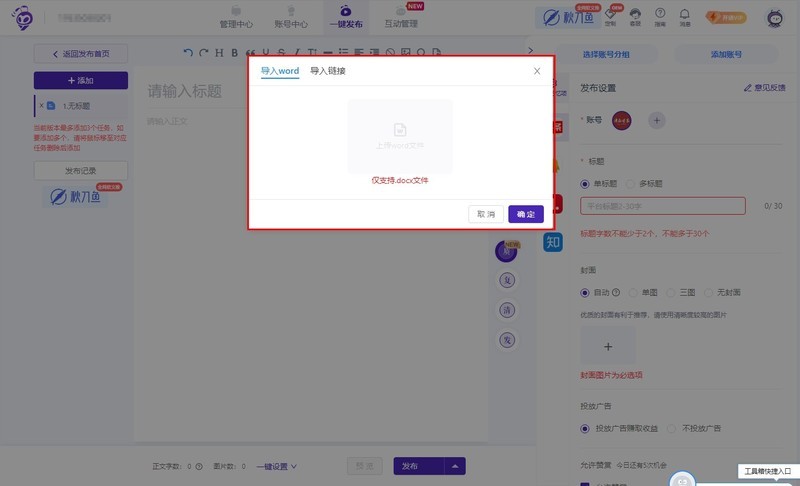The image size is (800, 486).
Task: Switch to the 导入word tab
Action: pyautogui.click(x=280, y=71)
